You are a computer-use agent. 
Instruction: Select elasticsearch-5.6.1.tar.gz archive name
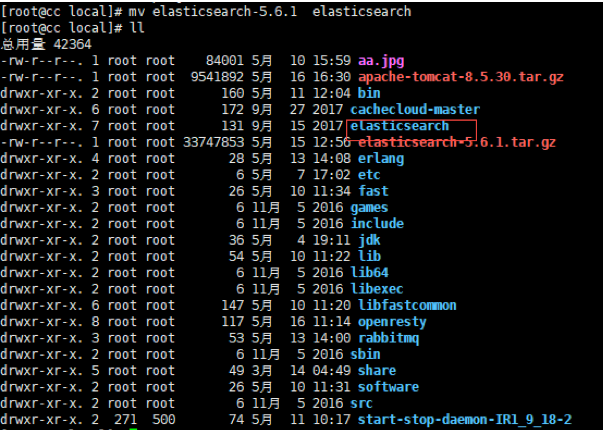[x=457, y=142]
